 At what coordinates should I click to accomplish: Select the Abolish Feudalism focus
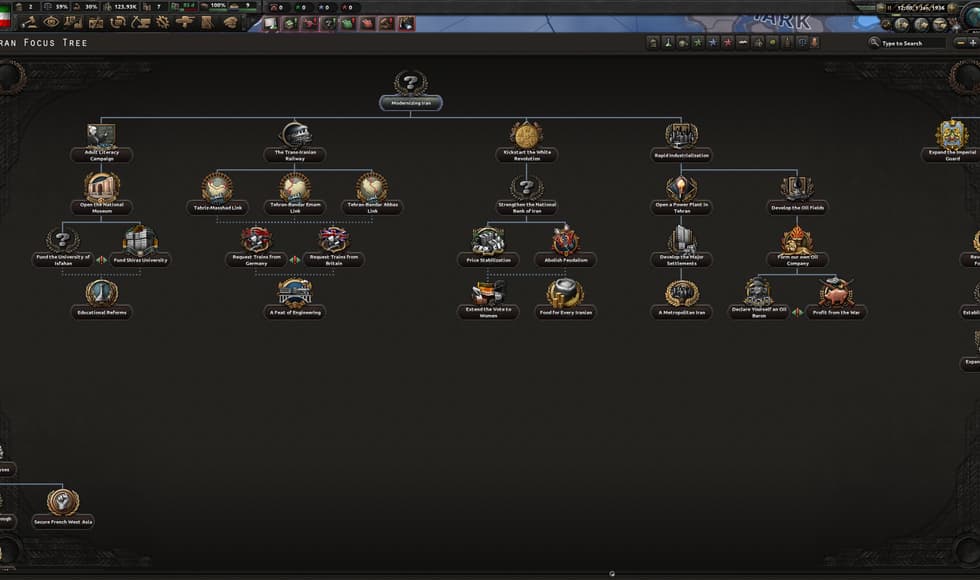tap(566, 248)
